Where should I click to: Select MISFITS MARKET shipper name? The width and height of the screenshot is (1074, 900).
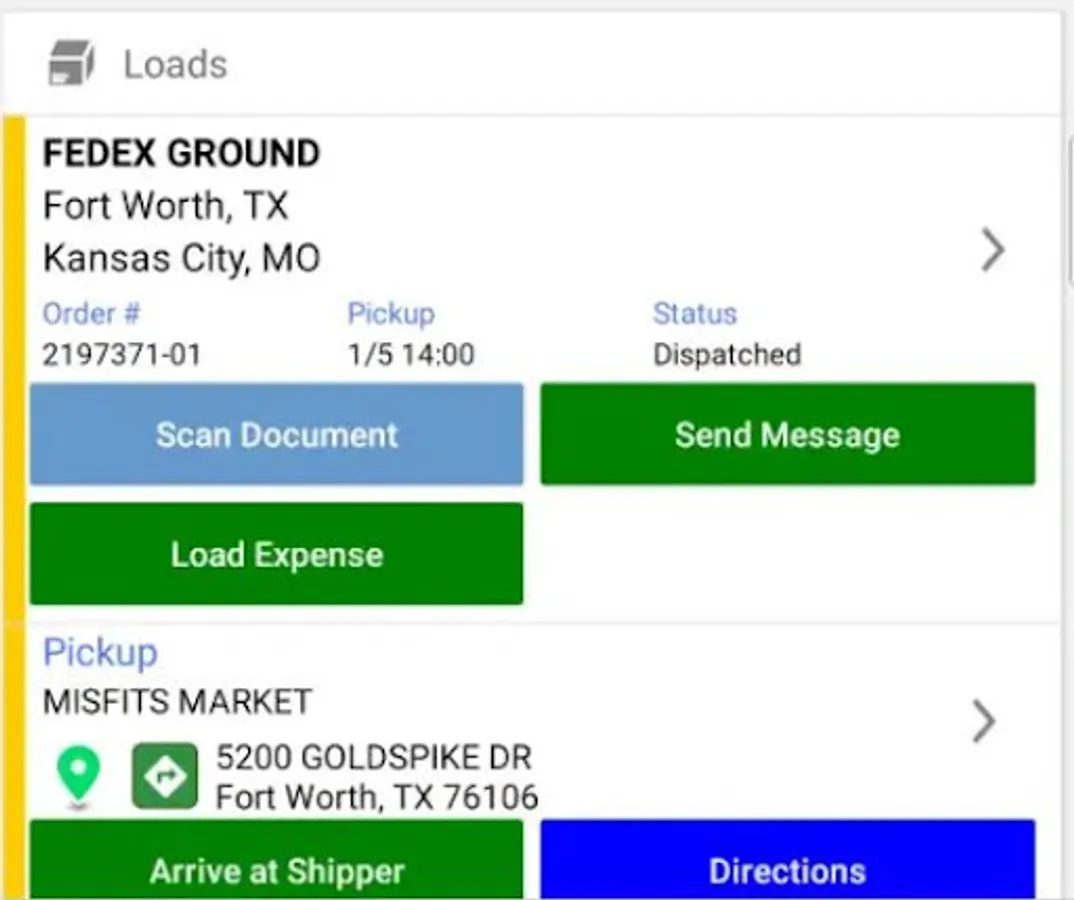tap(177, 702)
